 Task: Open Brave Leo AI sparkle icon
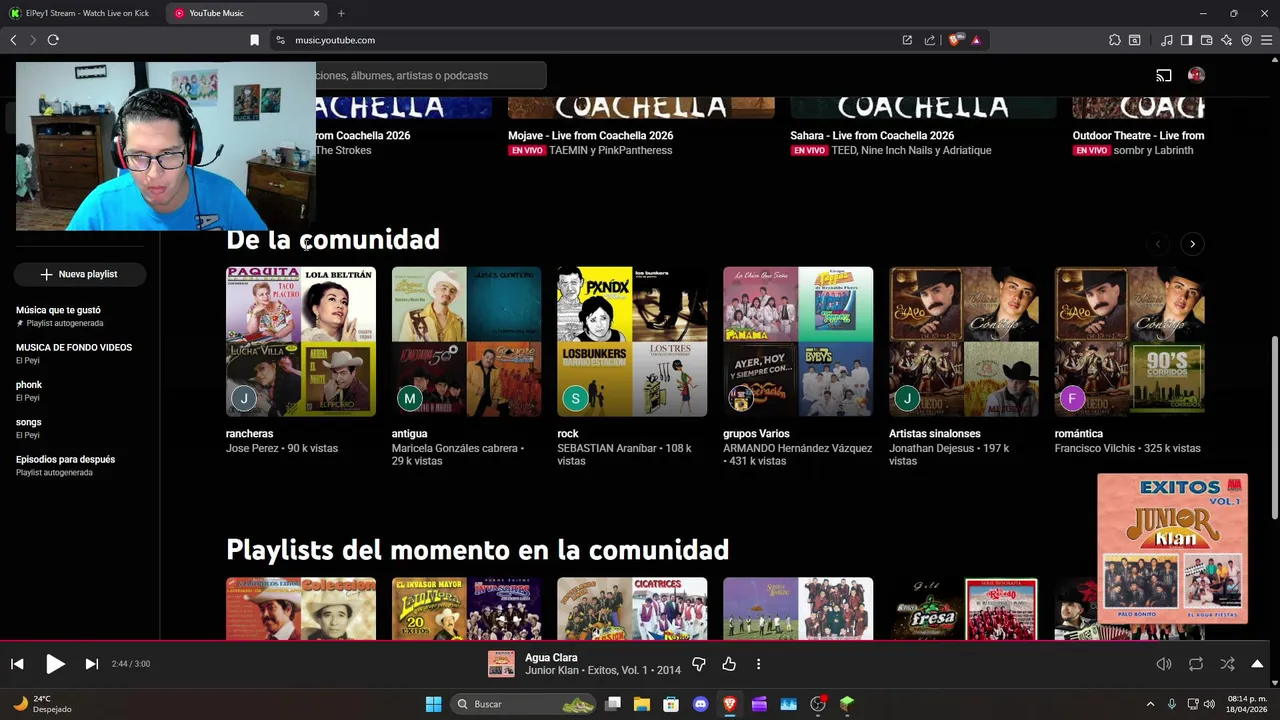point(1226,40)
